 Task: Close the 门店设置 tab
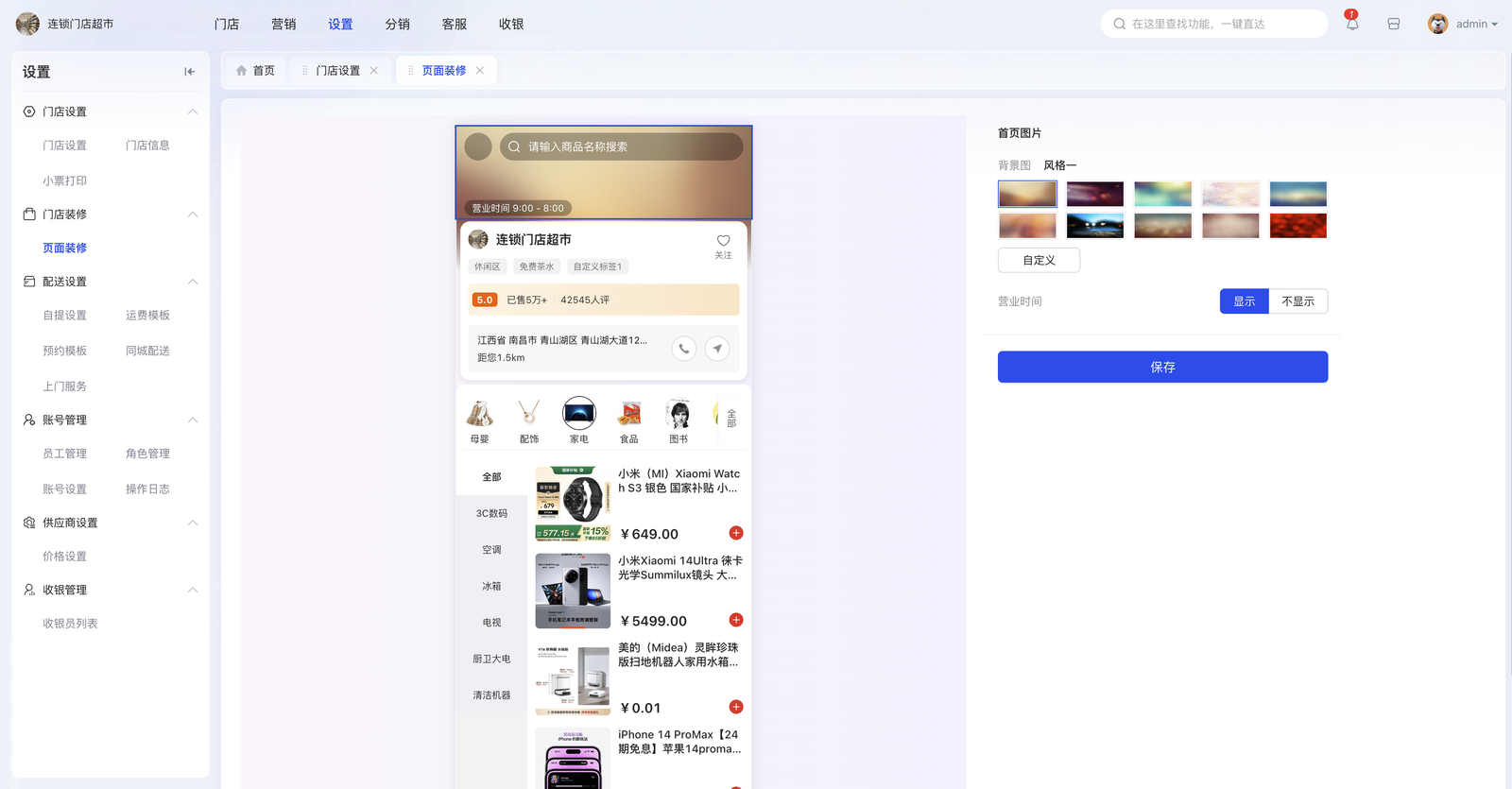pos(374,71)
